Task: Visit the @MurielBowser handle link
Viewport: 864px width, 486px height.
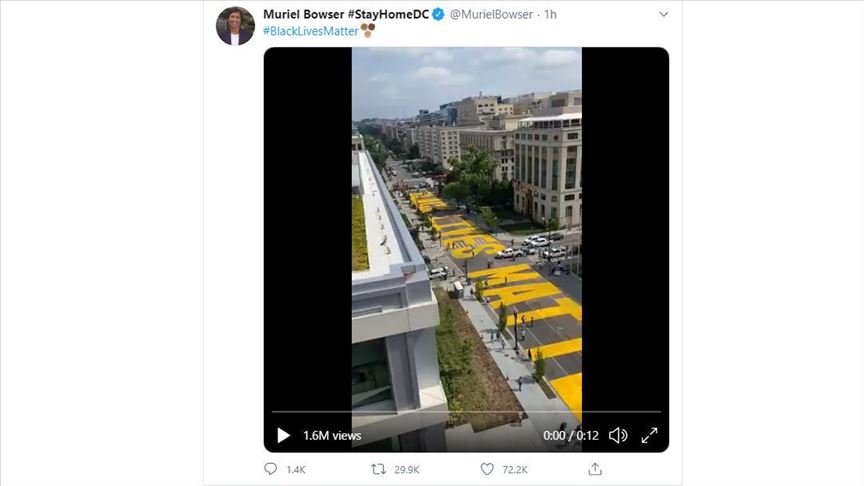Action: coord(493,14)
